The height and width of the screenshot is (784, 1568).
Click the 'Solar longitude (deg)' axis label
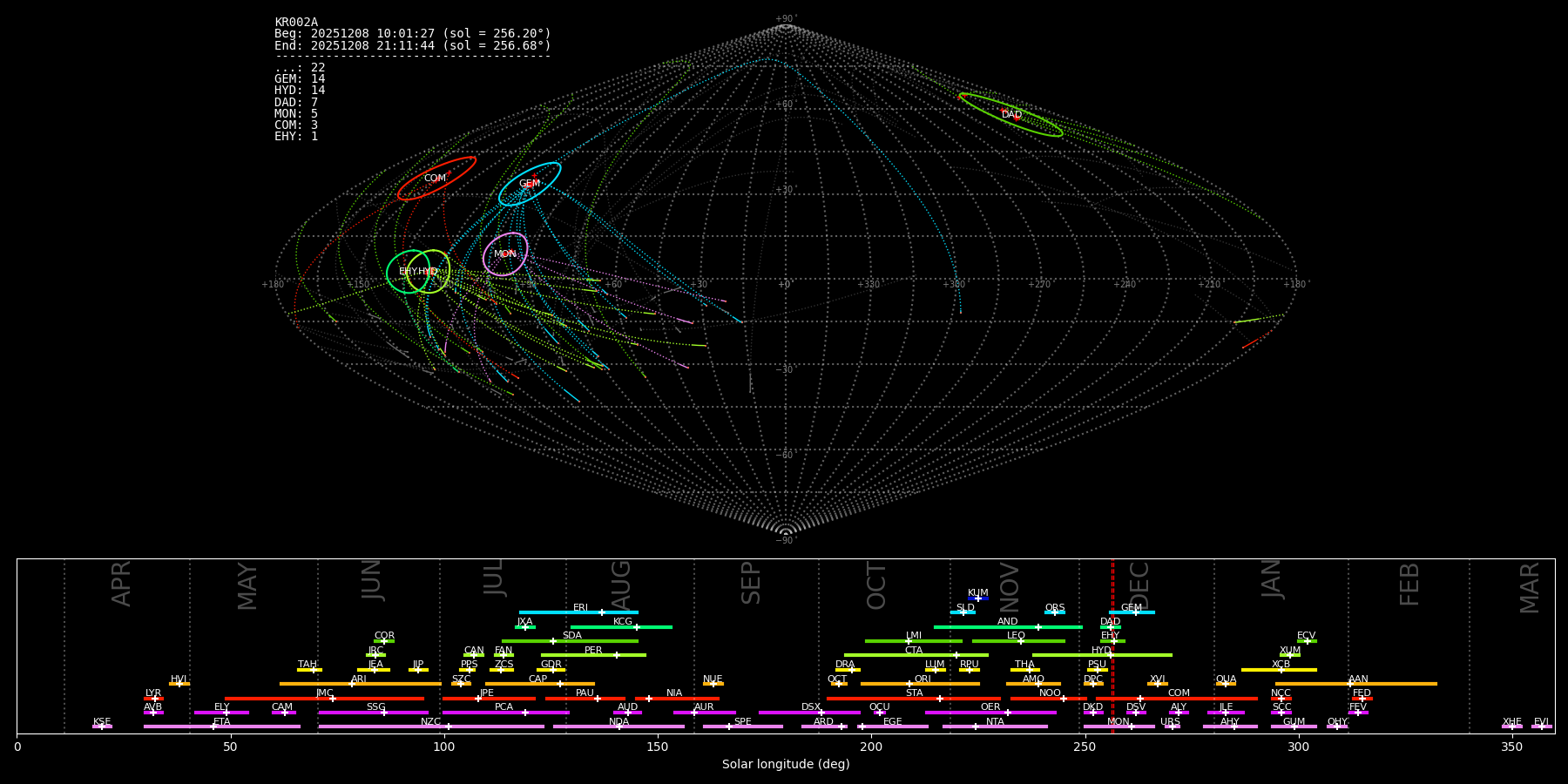[x=786, y=765]
